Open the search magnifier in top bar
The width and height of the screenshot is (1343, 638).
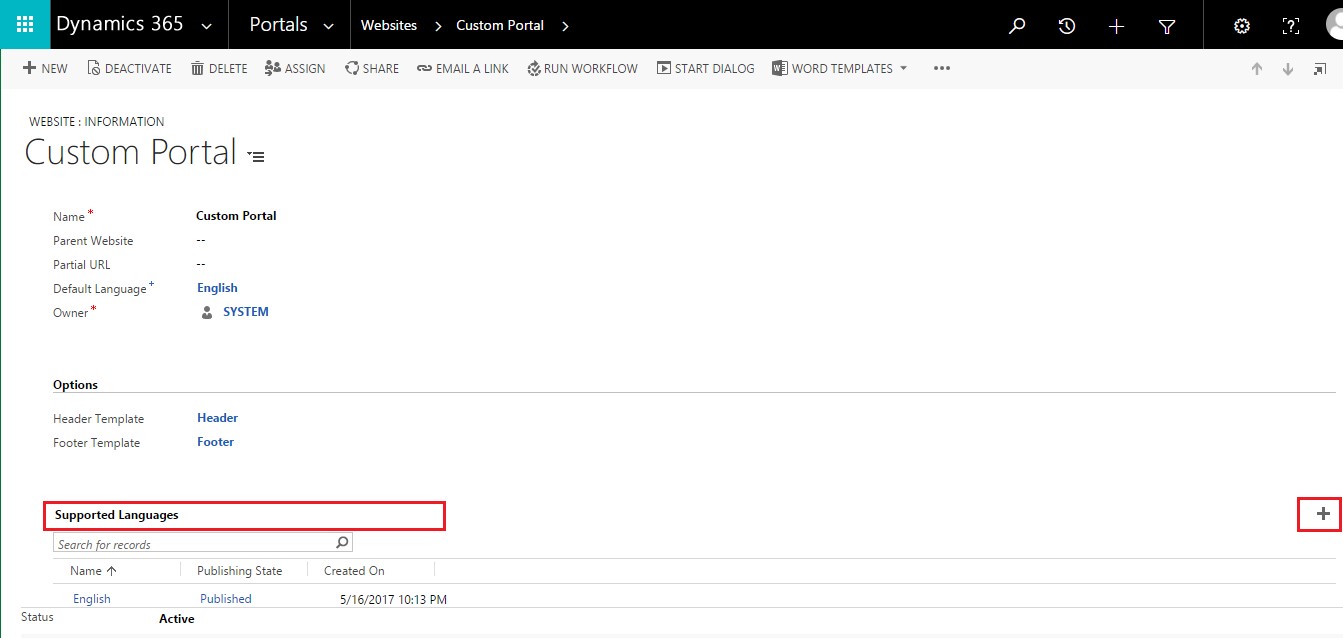click(x=1017, y=26)
